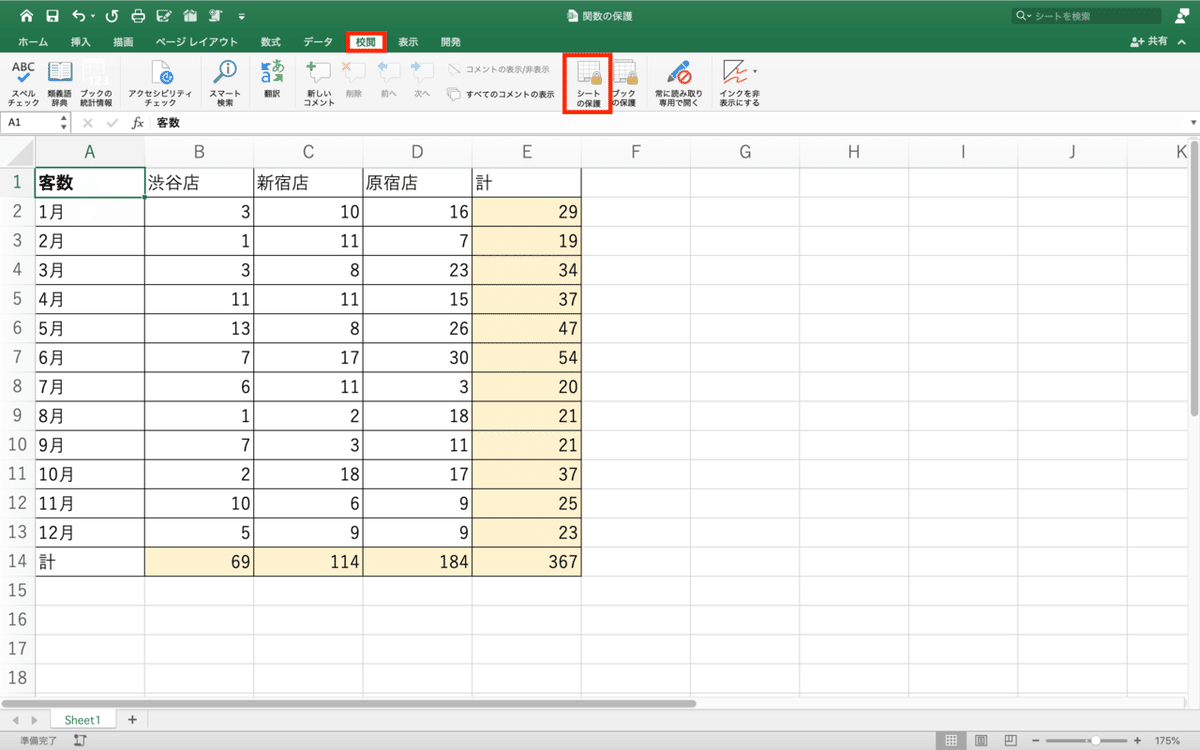Open the 類義語辞典 thesaurus
The width and height of the screenshot is (1200, 750).
[60, 80]
